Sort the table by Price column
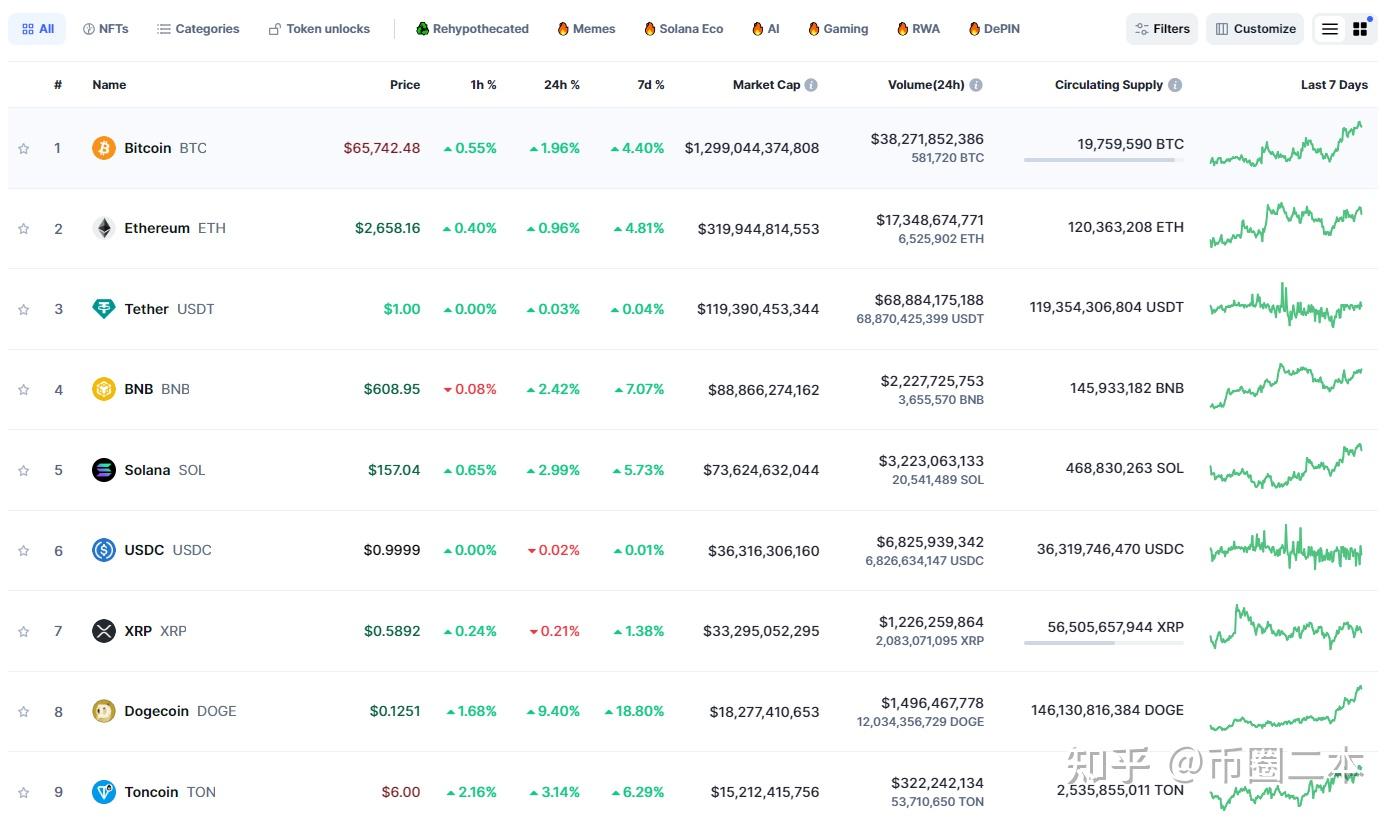The height and width of the screenshot is (822, 1400). click(x=405, y=85)
